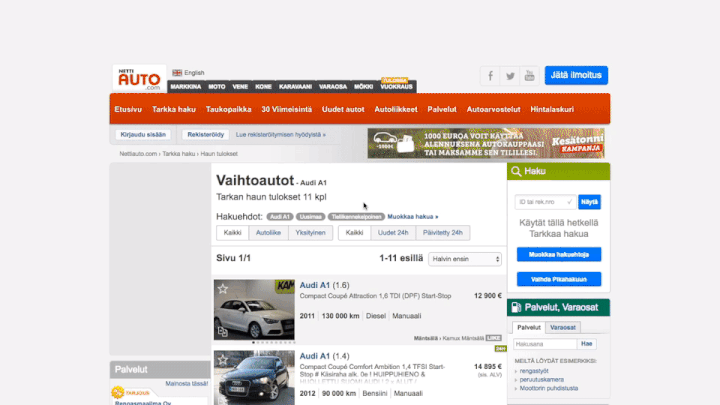
Task: Select the Päivitetty 24h filter tab
Action: coord(443,233)
